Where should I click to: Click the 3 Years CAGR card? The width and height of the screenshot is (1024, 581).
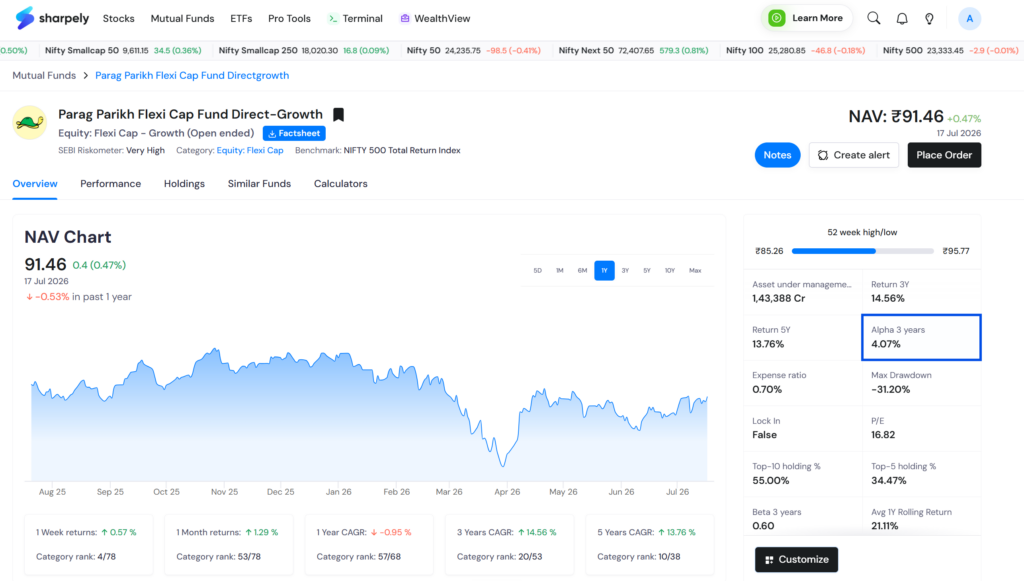(509, 544)
